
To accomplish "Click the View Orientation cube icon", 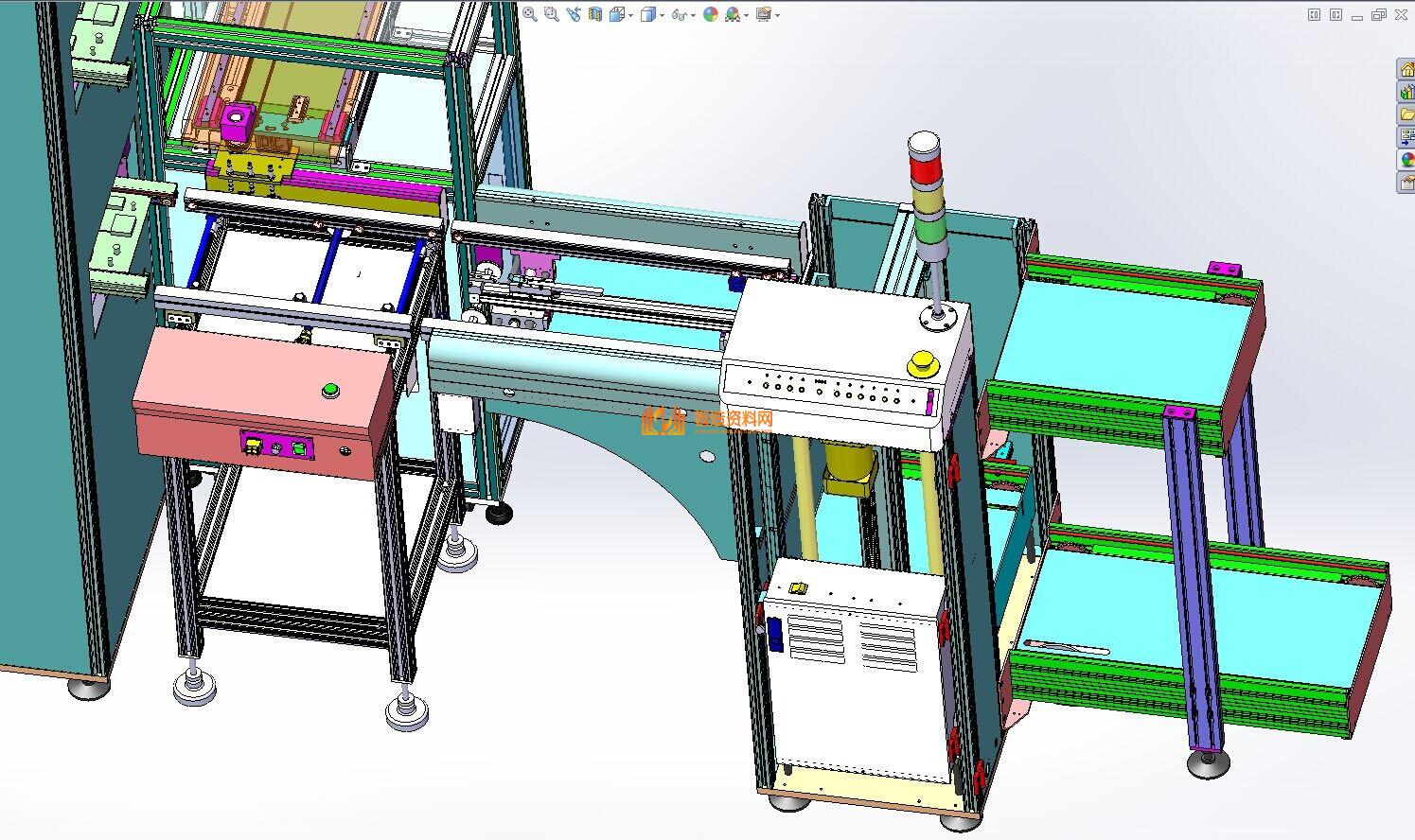I will pyautogui.click(x=617, y=14).
